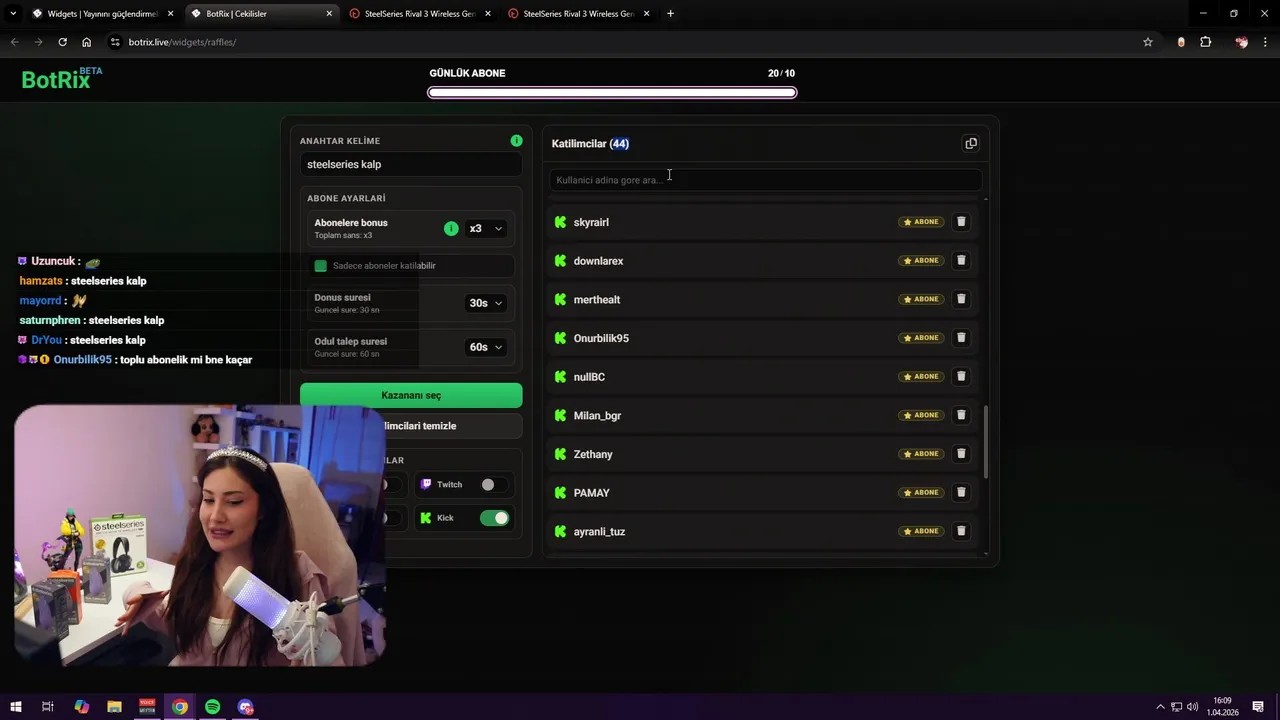Image resolution: width=1280 pixels, height=720 pixels.
Task: Show hidden system tray icons
Action: 1160,707
